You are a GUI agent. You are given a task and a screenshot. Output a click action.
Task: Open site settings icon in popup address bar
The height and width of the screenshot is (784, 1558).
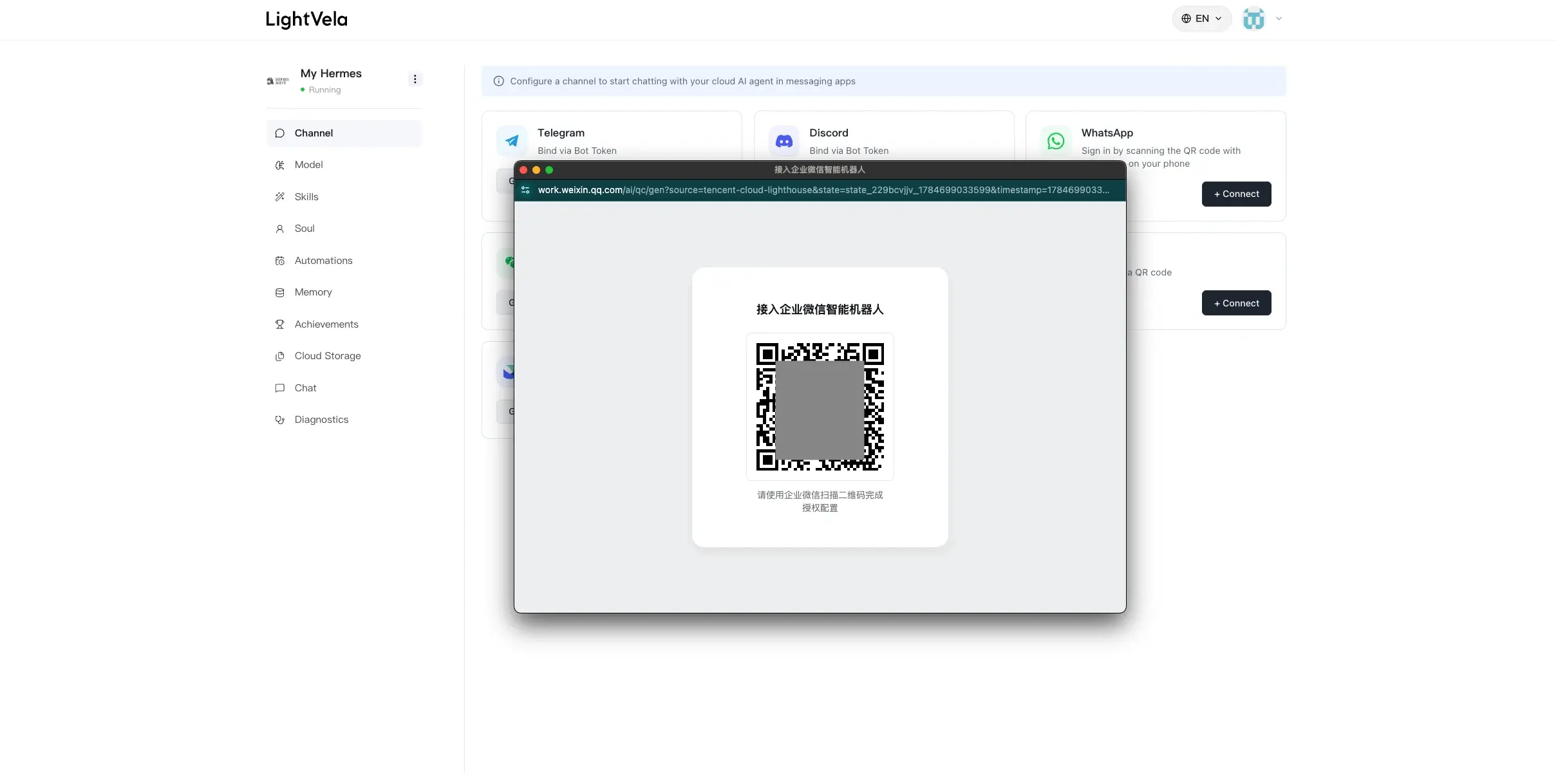pyautogui.click(x=525, y=191)
